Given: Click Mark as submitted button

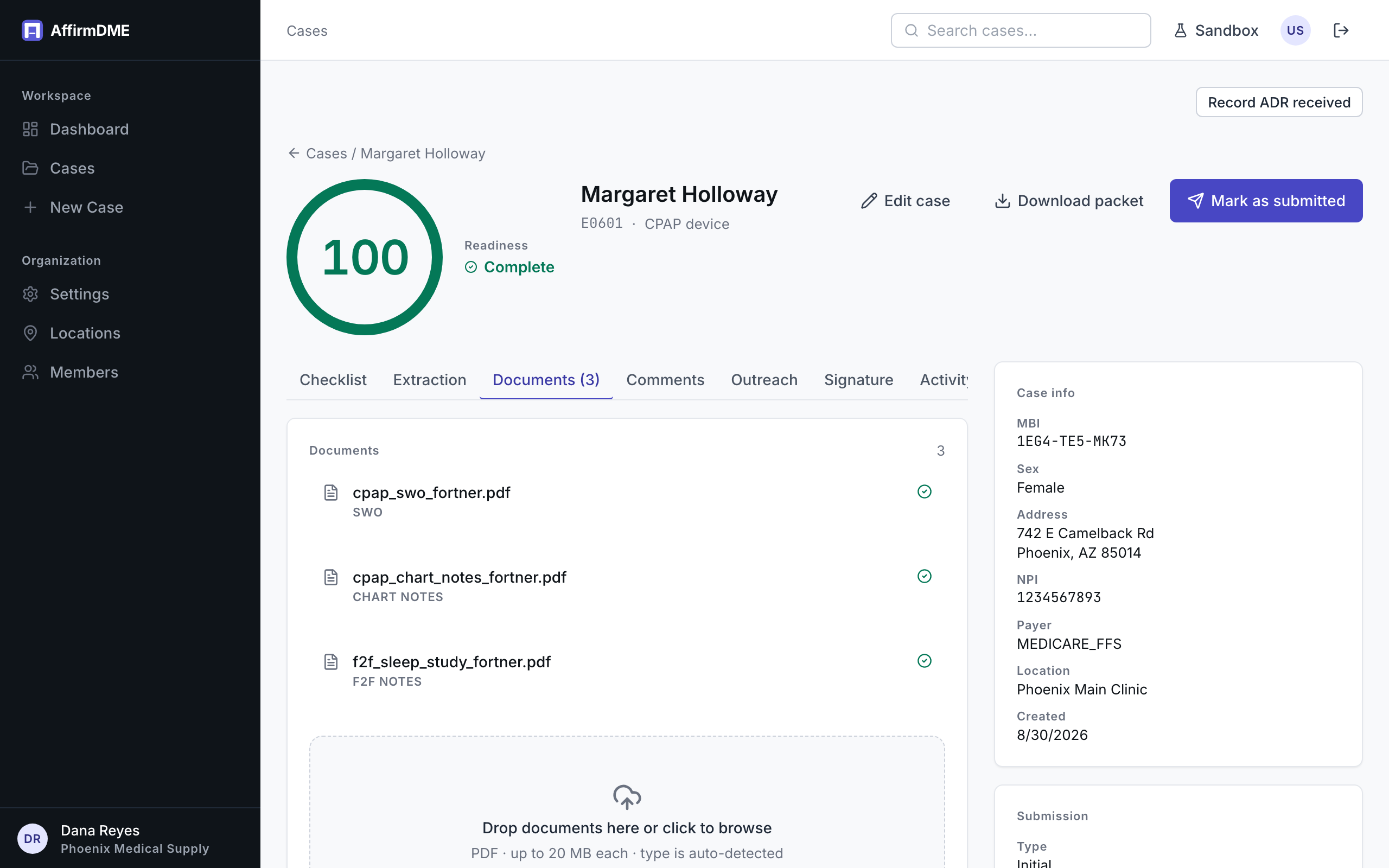Looking at the screenshot, I should [x=1266, y=201].
